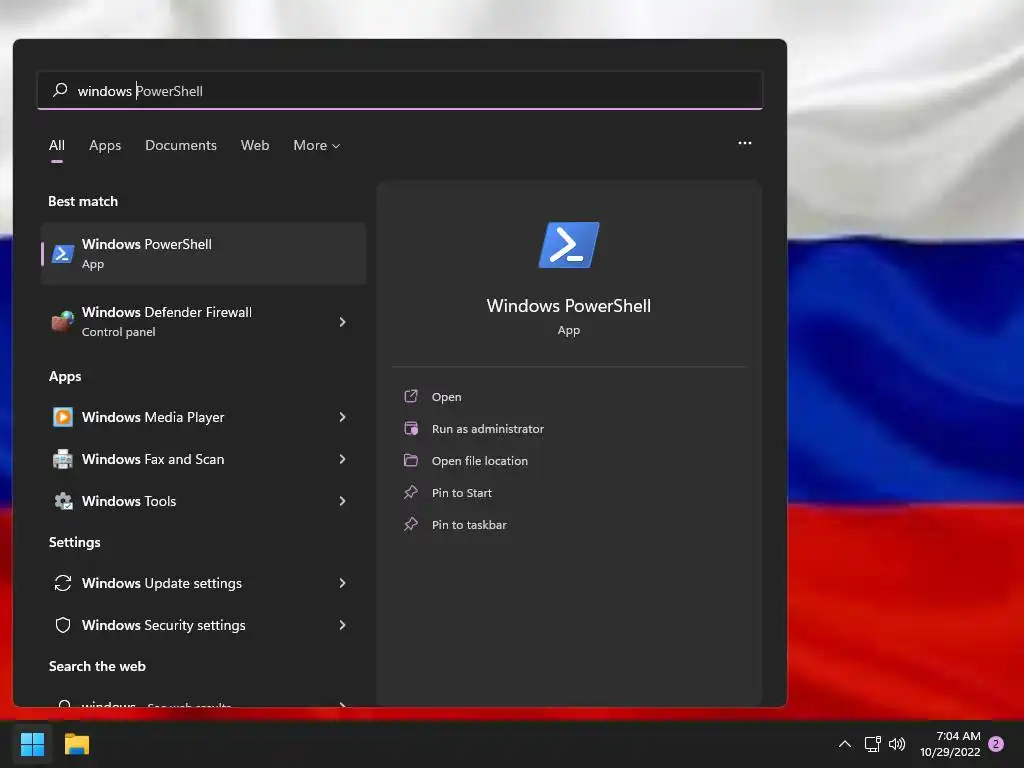The width and height of the screenshot is (1024, 768).
Task: Select Windows Media Player result
Action: pyautogui.click(x=203, y=417)
